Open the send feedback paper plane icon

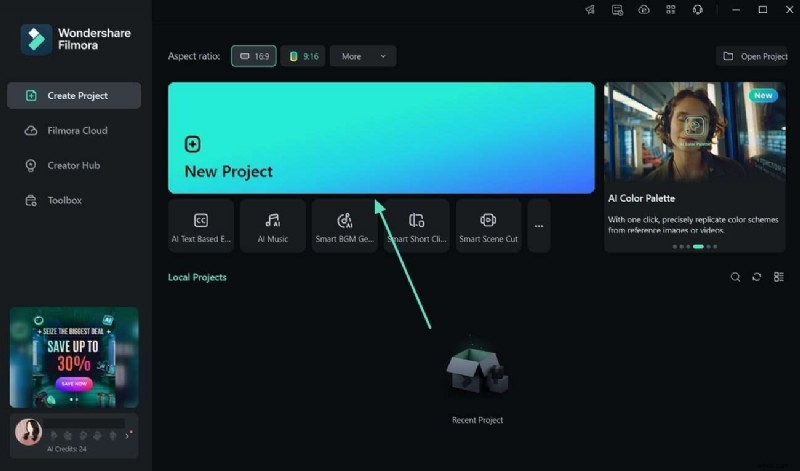coord(590,10)
